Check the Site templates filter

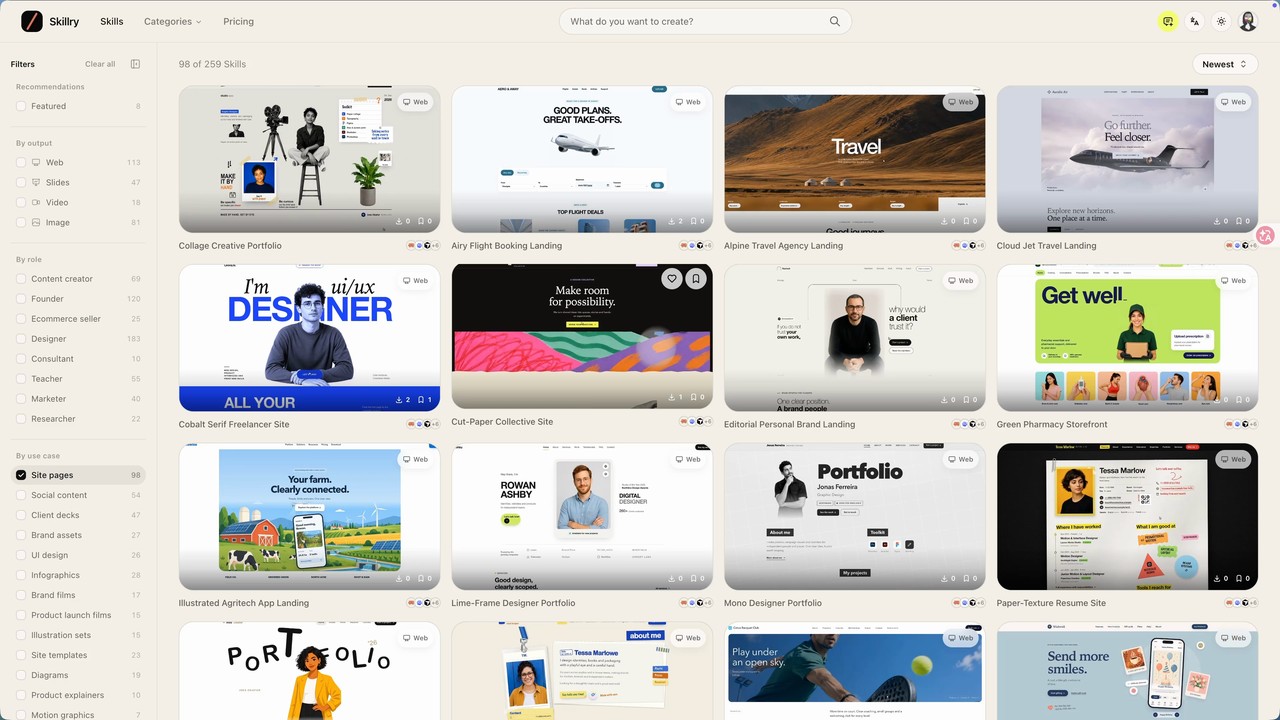[21, 655]
